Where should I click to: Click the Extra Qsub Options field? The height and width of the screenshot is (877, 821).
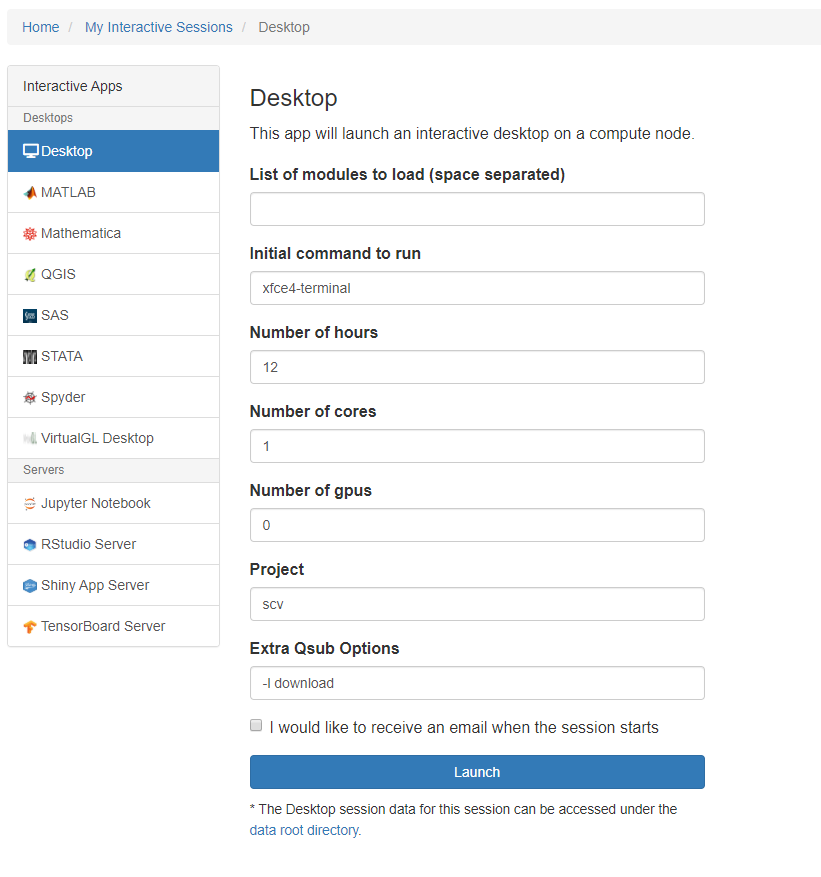pos(477,683)
